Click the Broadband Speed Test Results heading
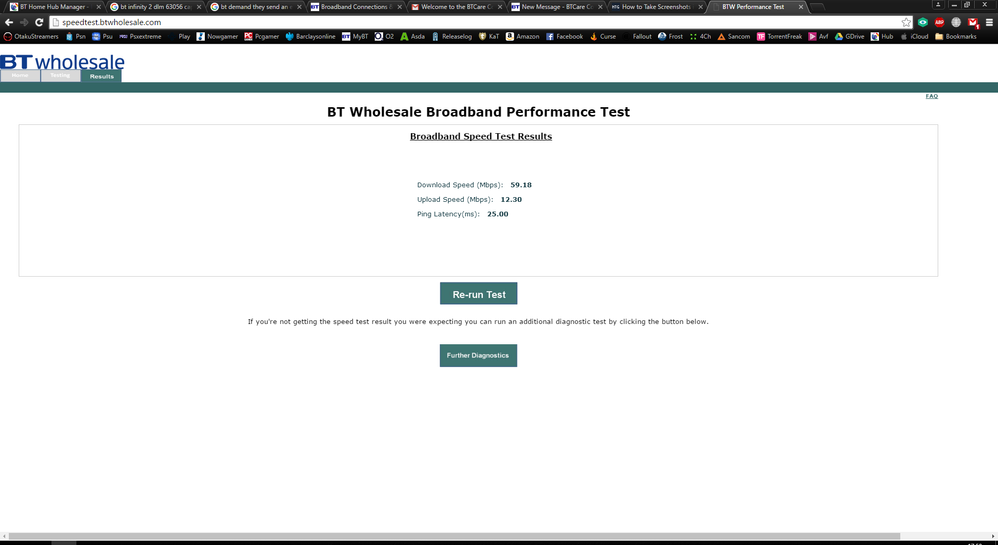The width and height of the screenshot is (998, 545). click(481, 136)
